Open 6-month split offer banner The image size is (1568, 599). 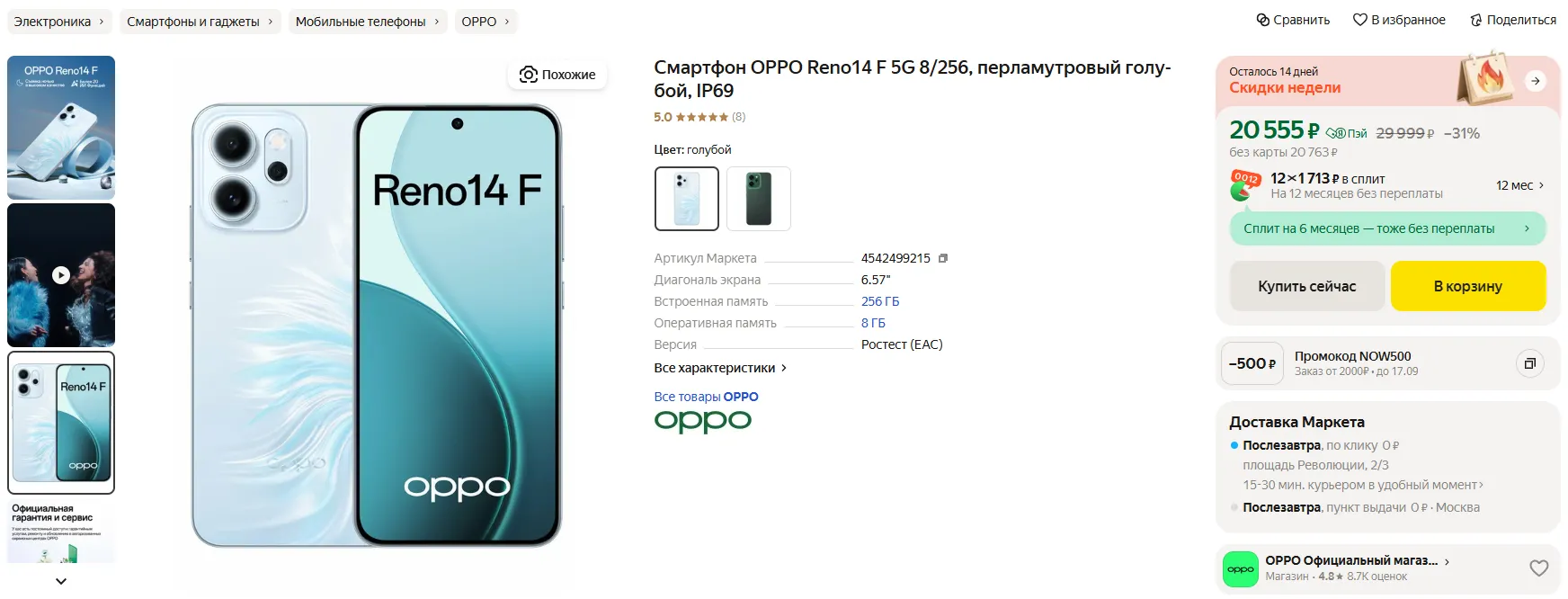[x=1386, y=228]
